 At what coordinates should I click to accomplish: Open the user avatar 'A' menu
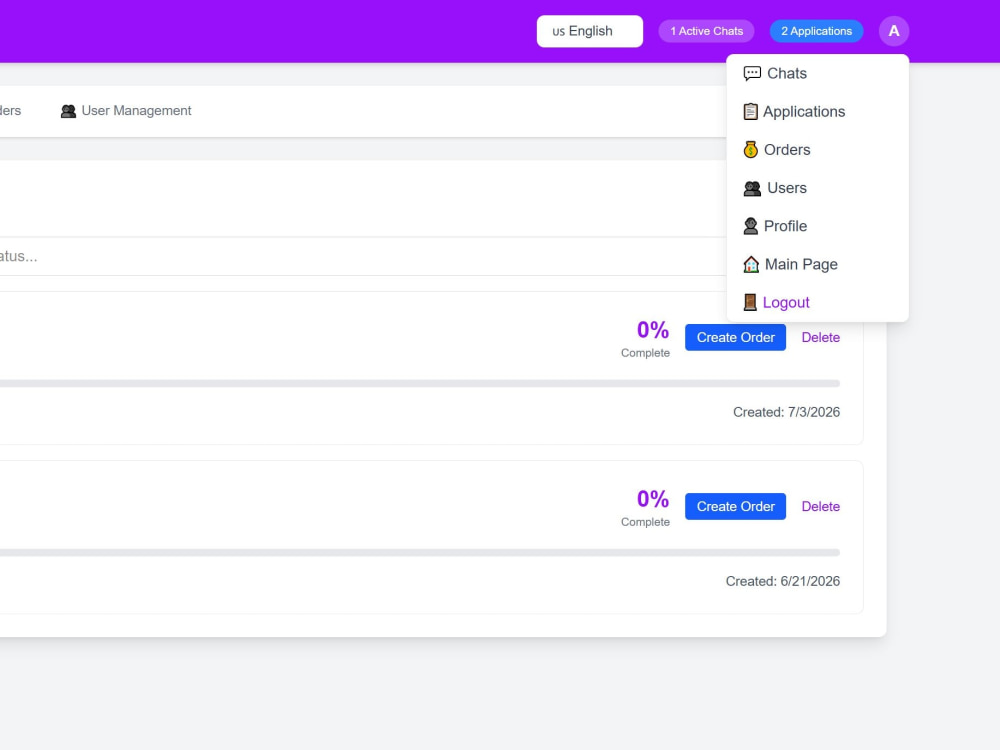tap(893, 31)
